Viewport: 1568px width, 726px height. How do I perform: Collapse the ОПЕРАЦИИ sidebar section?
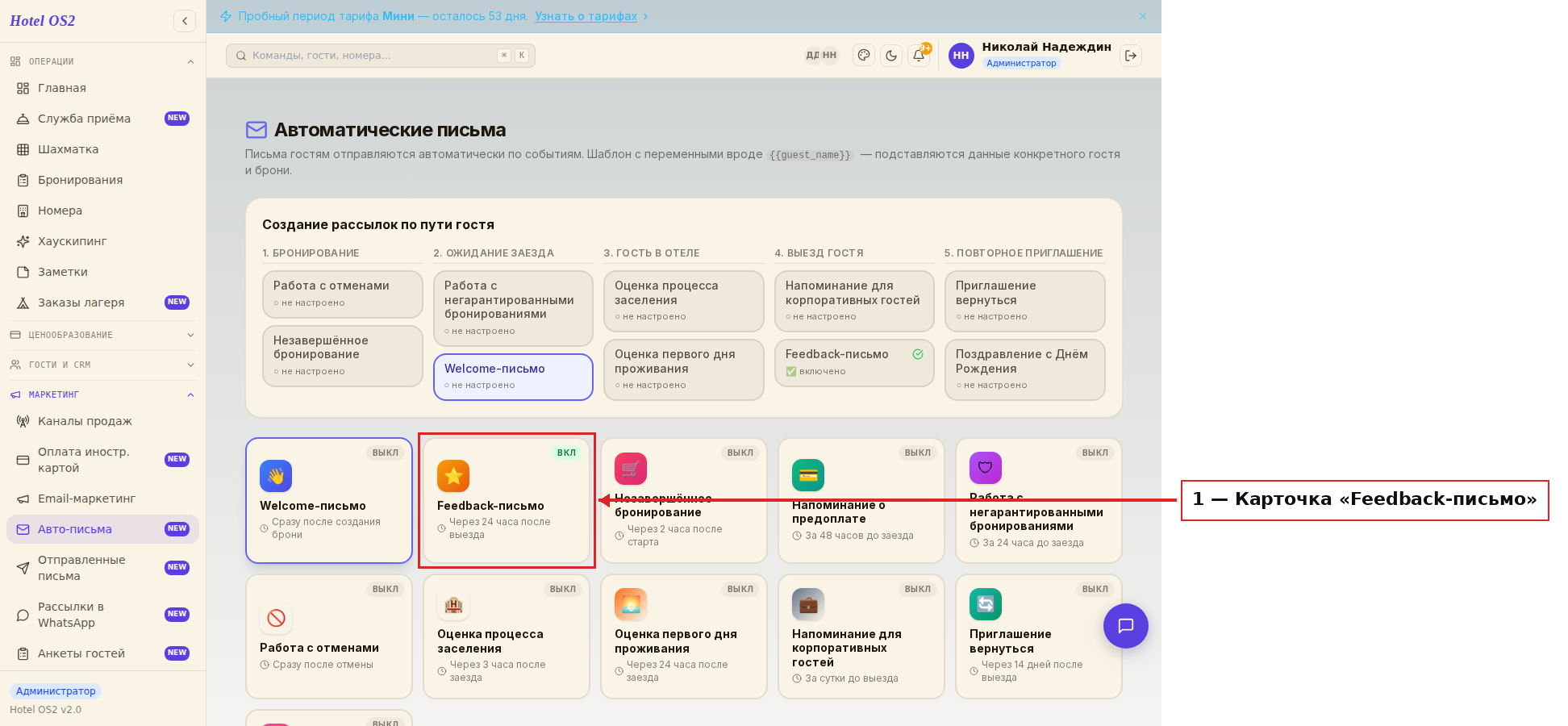tap(102, 61)
